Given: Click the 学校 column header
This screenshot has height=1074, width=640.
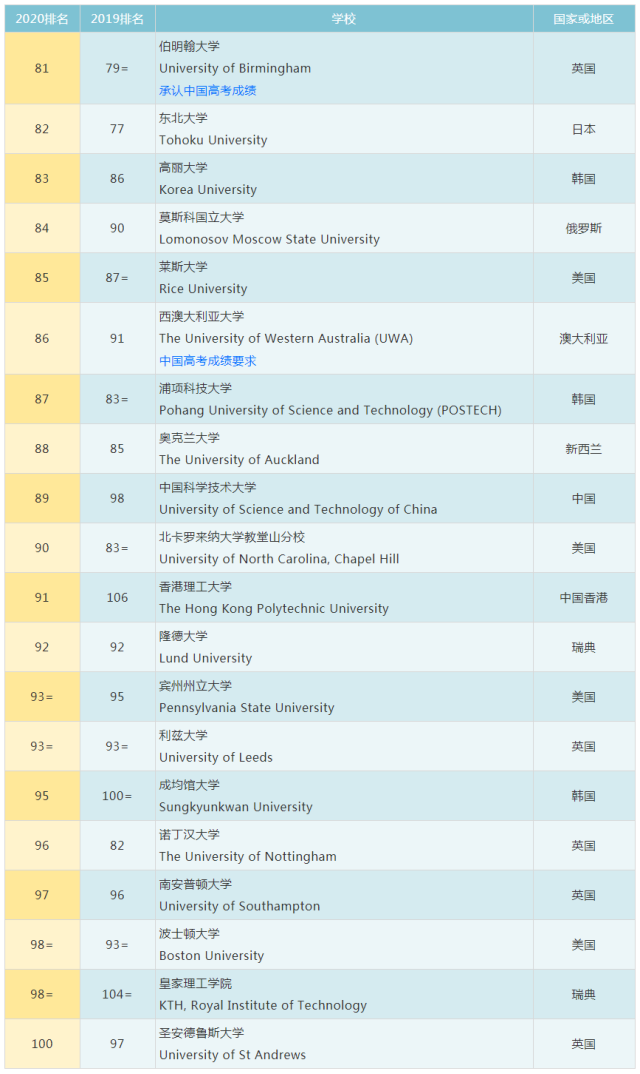Looking at the screenshot, I should [344, 19].
